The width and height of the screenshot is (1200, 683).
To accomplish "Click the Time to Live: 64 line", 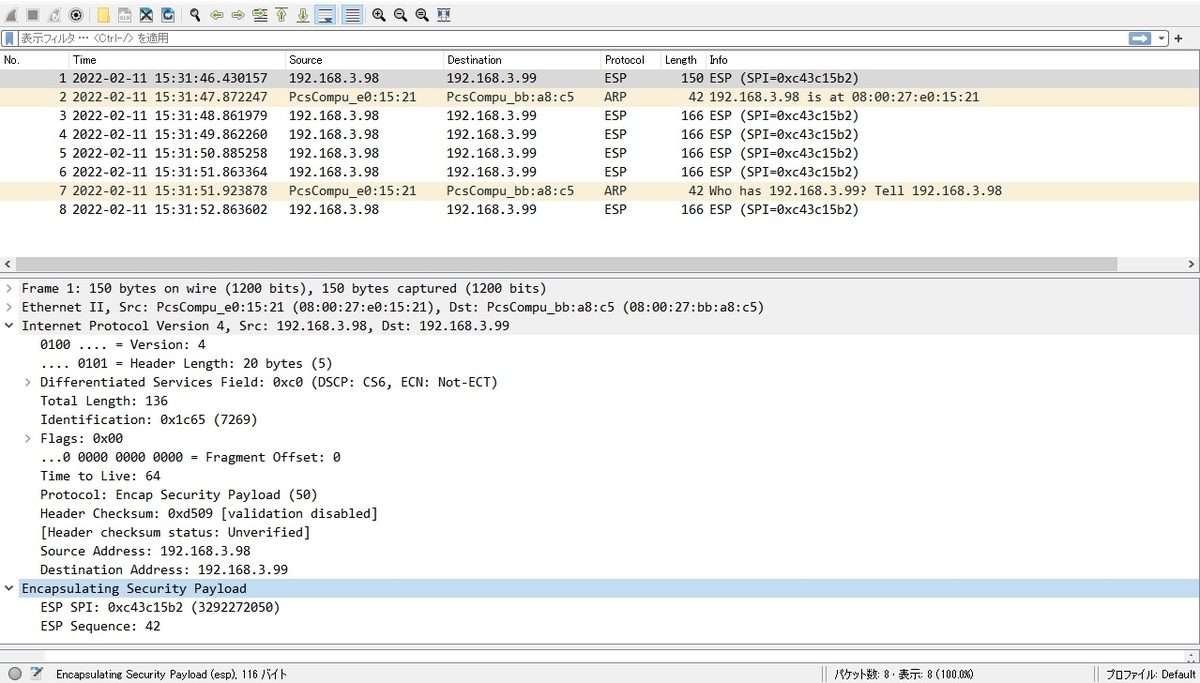I will click(100, 476).
